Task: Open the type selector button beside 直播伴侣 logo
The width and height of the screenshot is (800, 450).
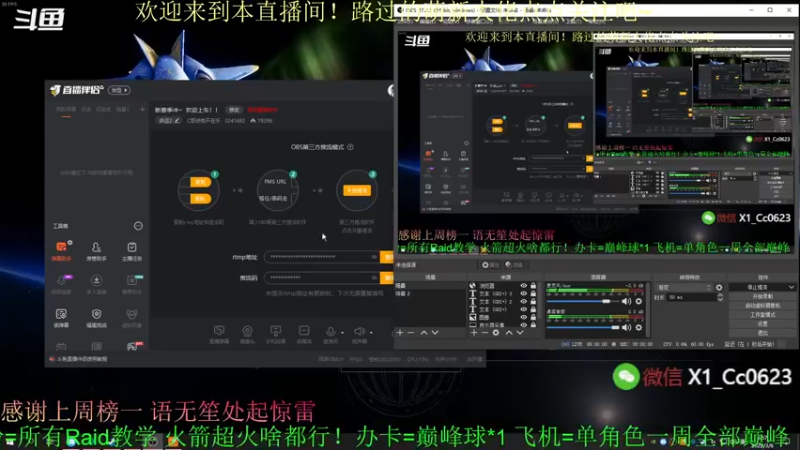Action: pos(119,90)
